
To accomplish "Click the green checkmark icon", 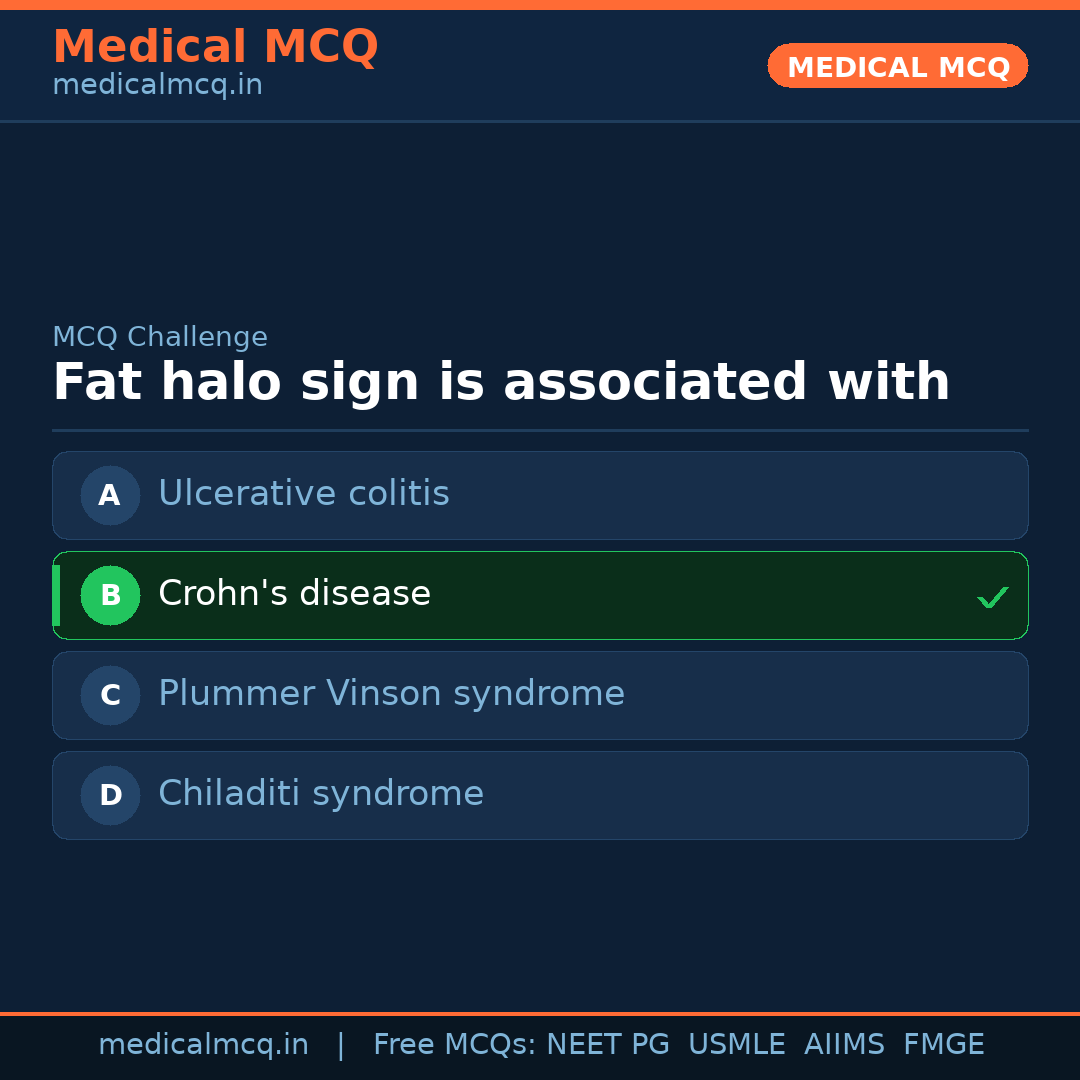I will [x=992, y=598].
